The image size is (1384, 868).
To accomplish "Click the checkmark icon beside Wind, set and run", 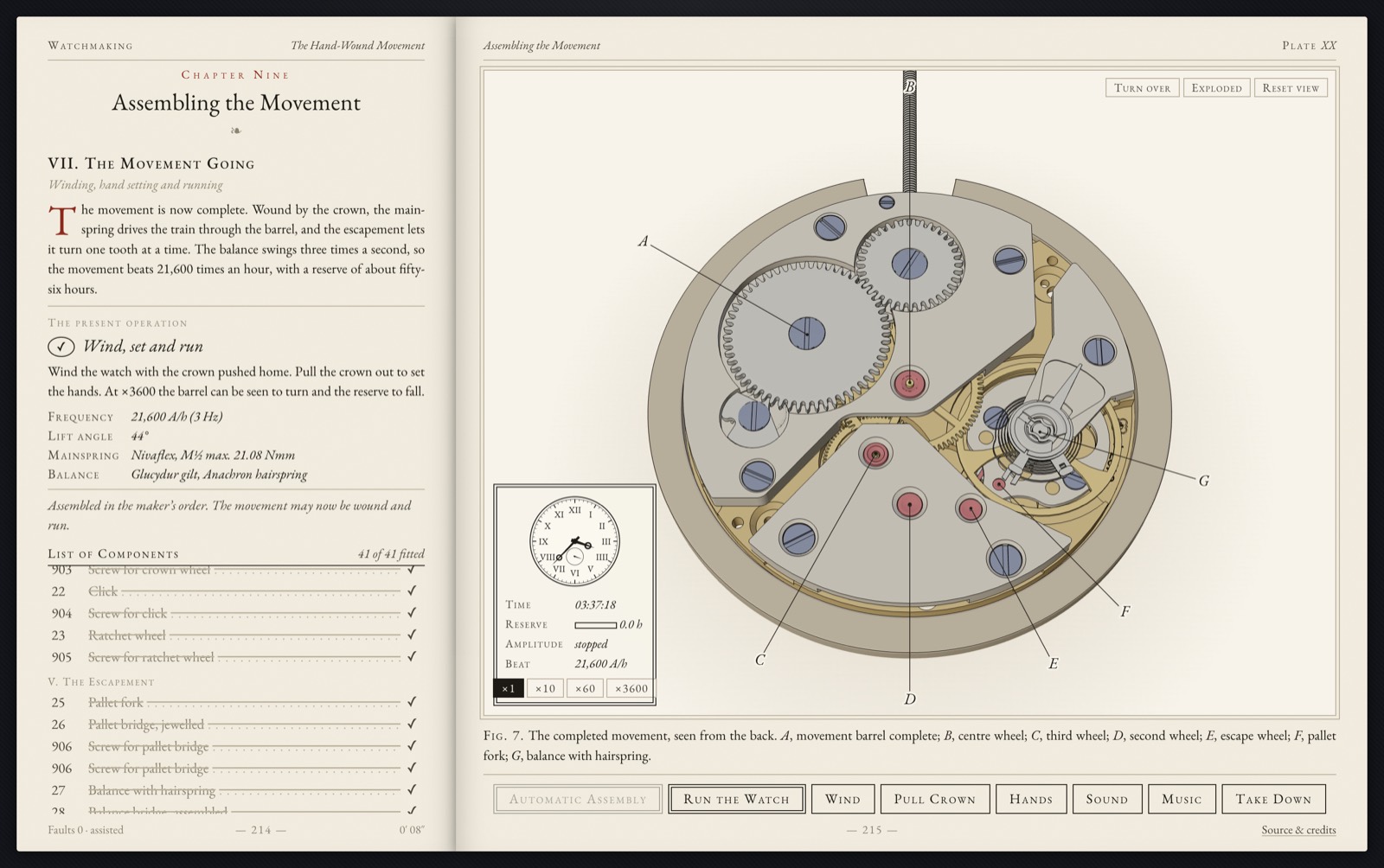I will [x=61, y=347].
